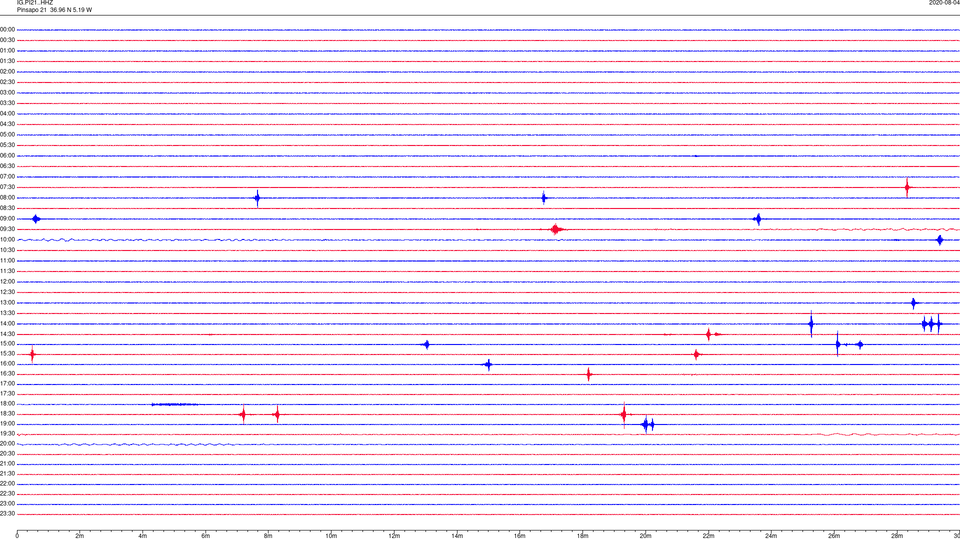
Task: Pick the 12:30 trace label
Action: tap(7, 292)
